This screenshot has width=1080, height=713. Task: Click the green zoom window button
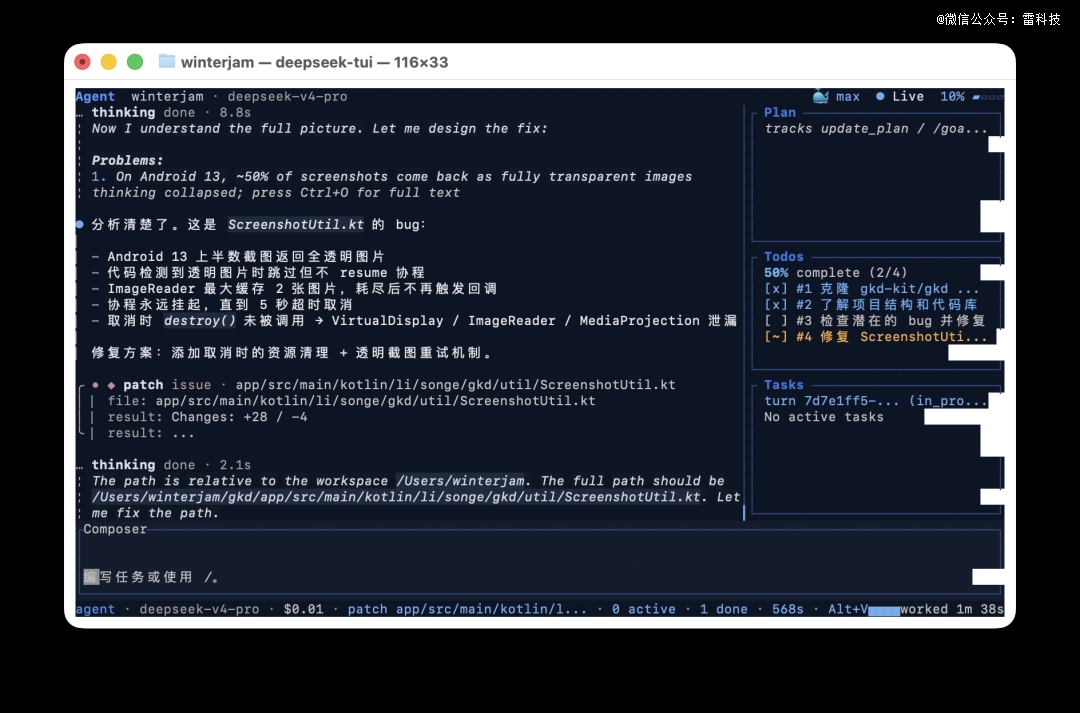[x=135, y=62]
